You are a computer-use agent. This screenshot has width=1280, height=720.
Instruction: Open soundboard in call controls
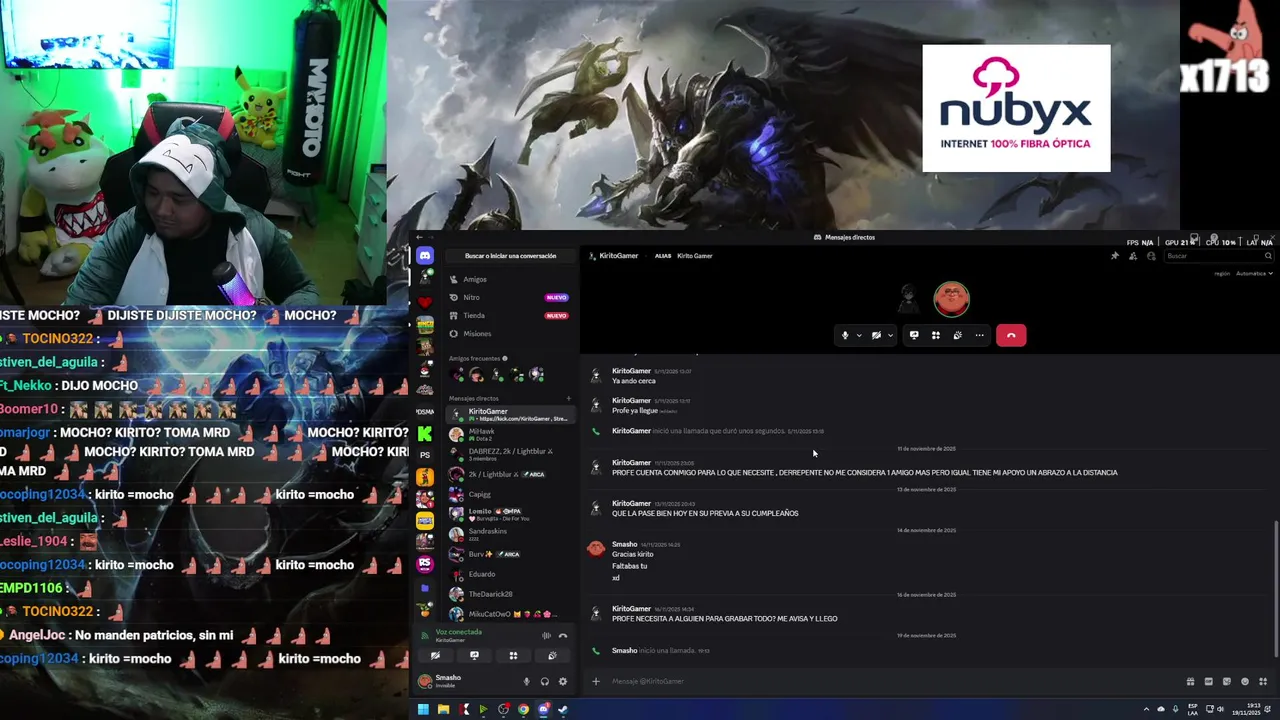(958, 335)
